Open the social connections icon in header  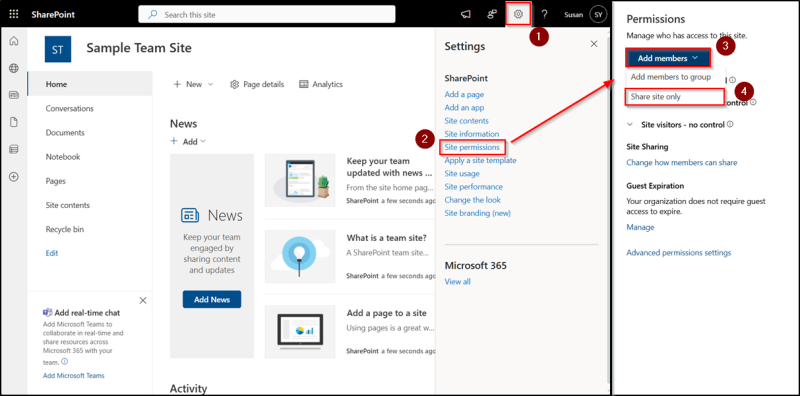pyautogui.click(x=492, y=14)
